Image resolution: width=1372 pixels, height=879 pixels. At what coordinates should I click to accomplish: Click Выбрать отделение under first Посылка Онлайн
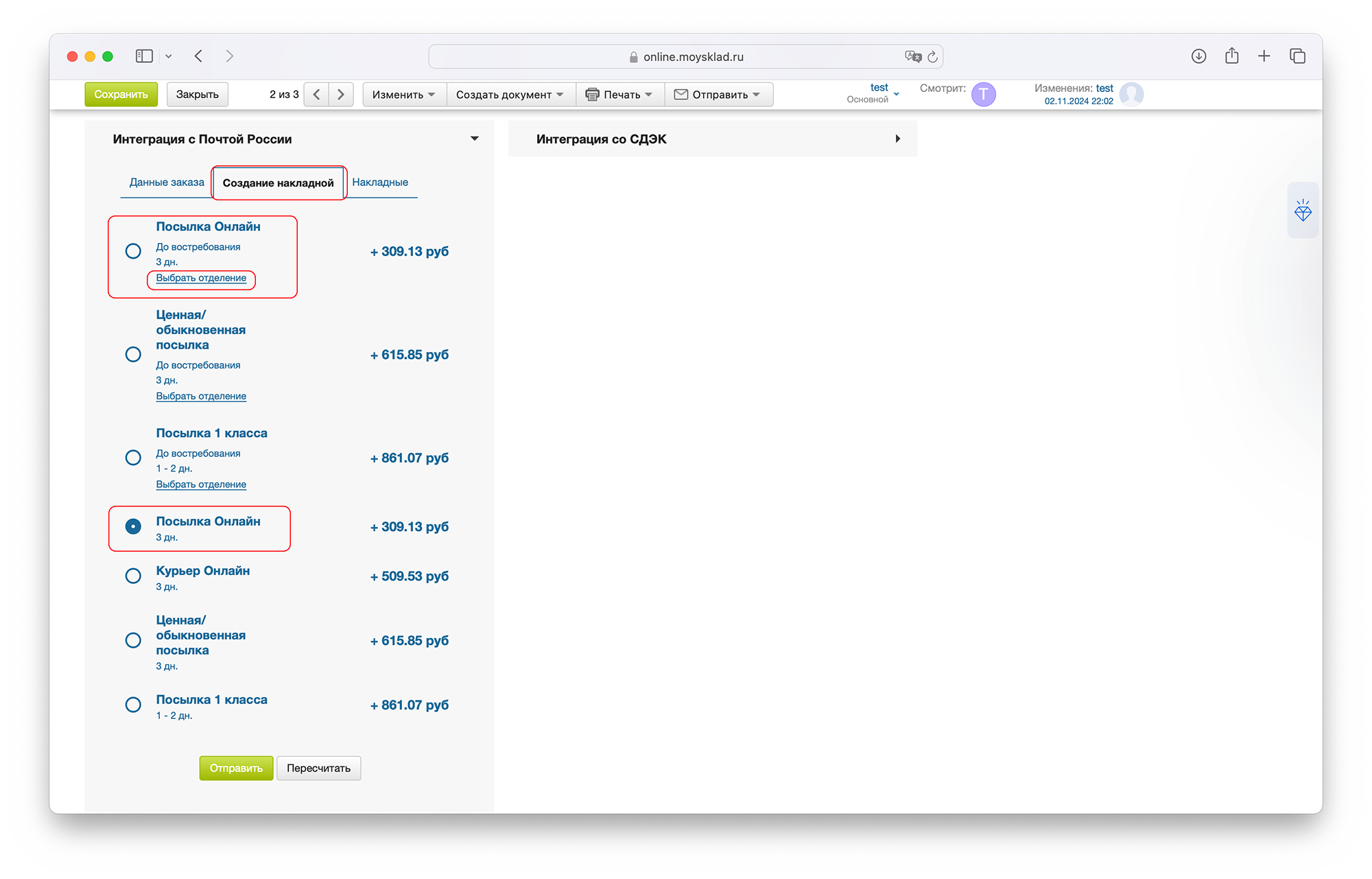(x=201, y=278)
